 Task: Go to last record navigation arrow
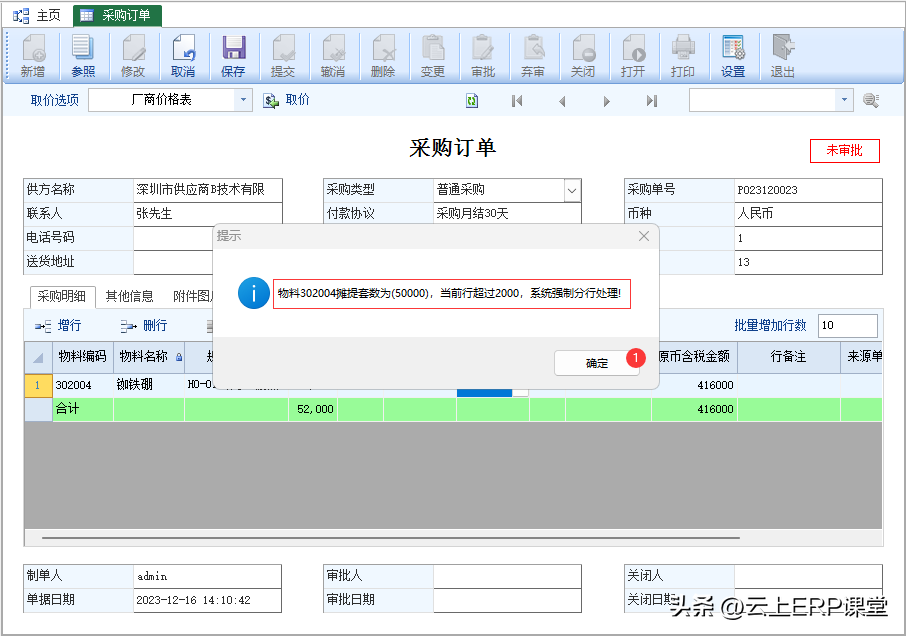coord(652,101)
